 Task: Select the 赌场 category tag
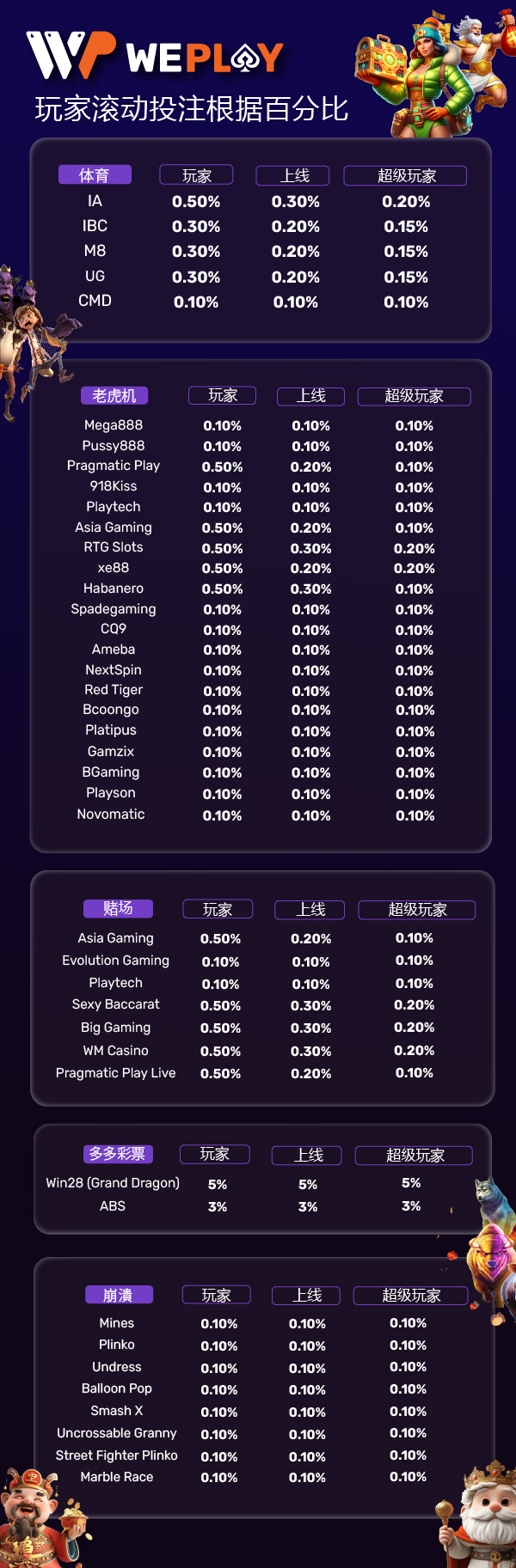click(118, 908)
